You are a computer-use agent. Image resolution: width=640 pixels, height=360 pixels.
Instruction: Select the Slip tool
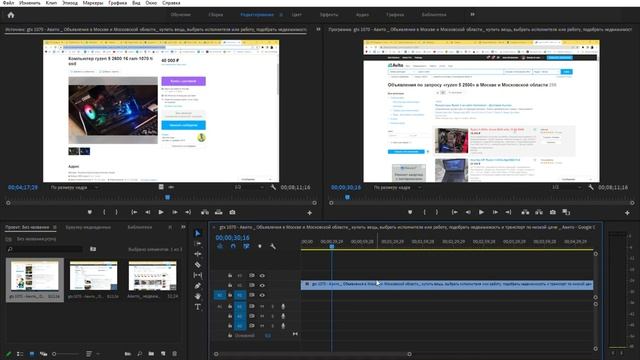point(198,275)
